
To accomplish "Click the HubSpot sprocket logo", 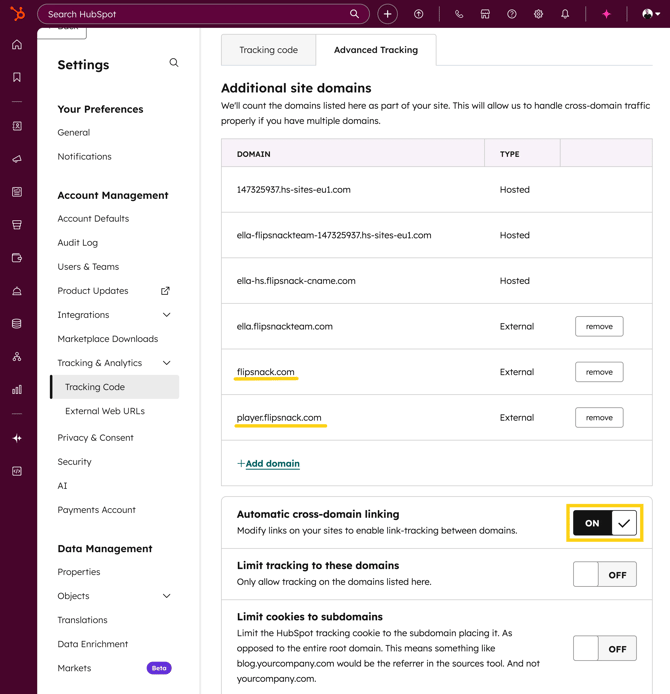I will click(x=18, y=14).
